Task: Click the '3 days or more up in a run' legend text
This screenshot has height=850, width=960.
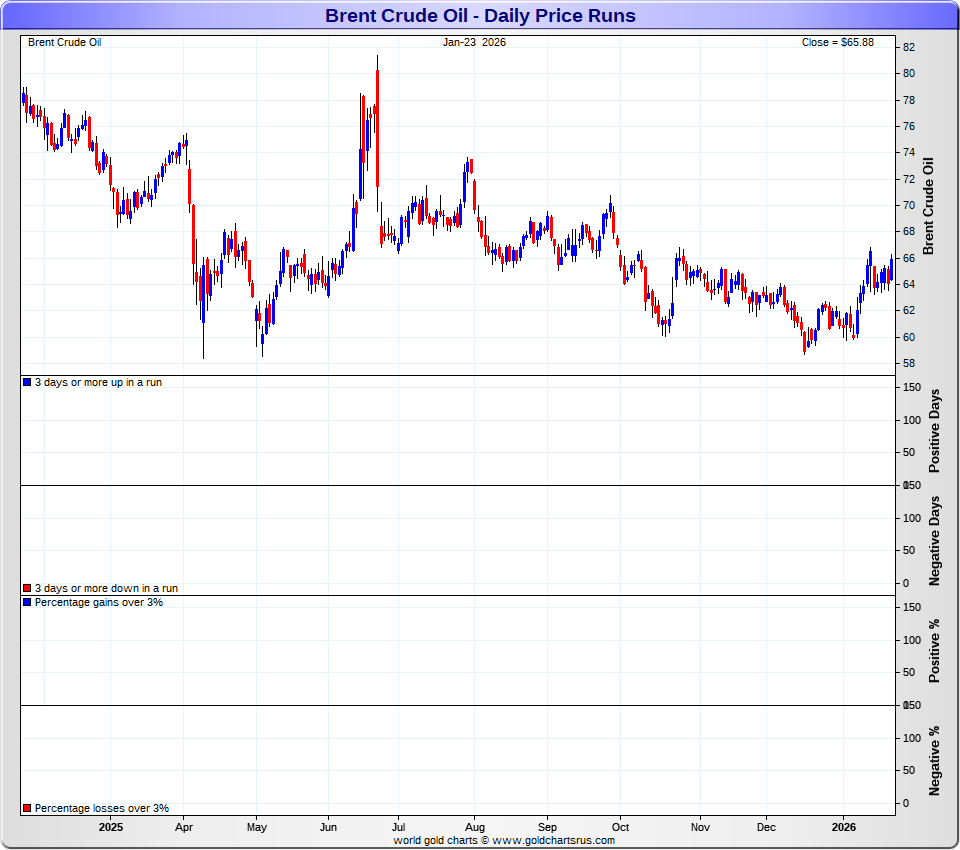Action: (x=99, y=382)
